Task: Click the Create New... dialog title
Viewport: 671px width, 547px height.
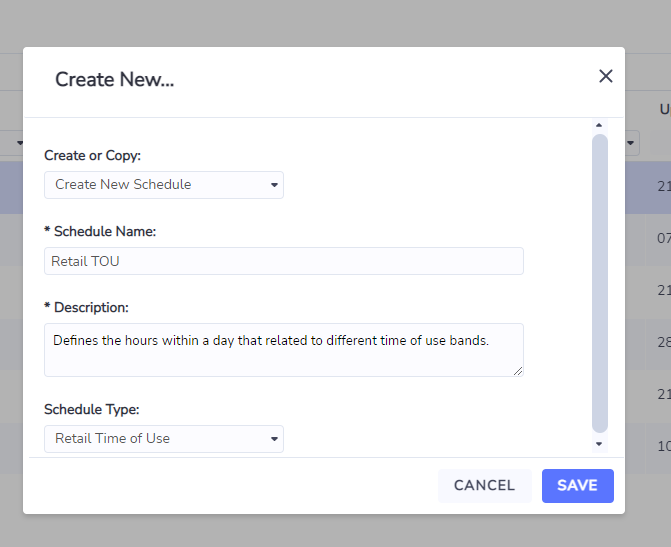Action: (x=115, y=80)
